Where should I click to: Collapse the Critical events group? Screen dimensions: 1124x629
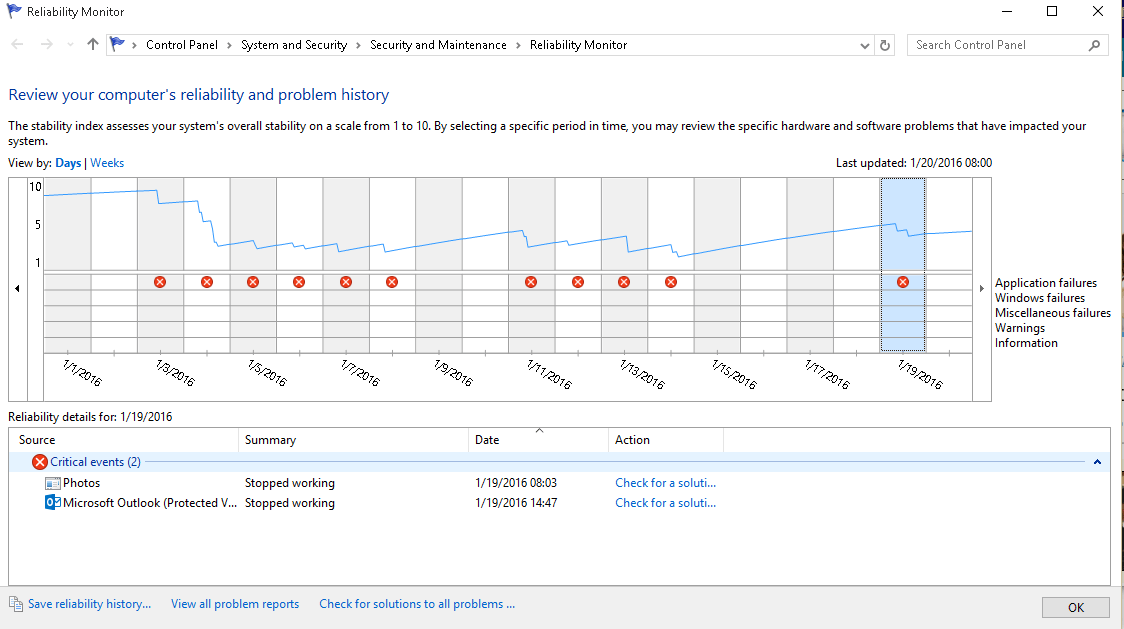pos(1097,462)
